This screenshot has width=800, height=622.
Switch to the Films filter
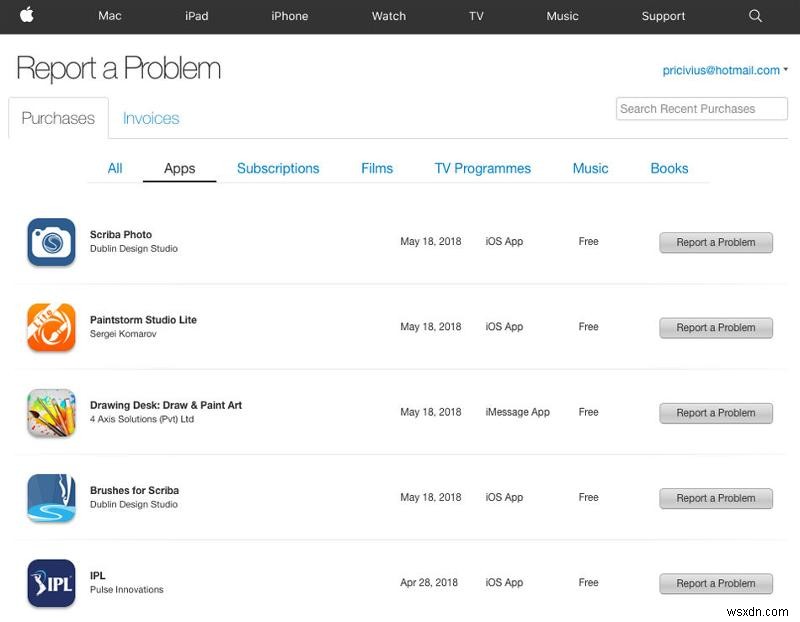tap(377, 168)
